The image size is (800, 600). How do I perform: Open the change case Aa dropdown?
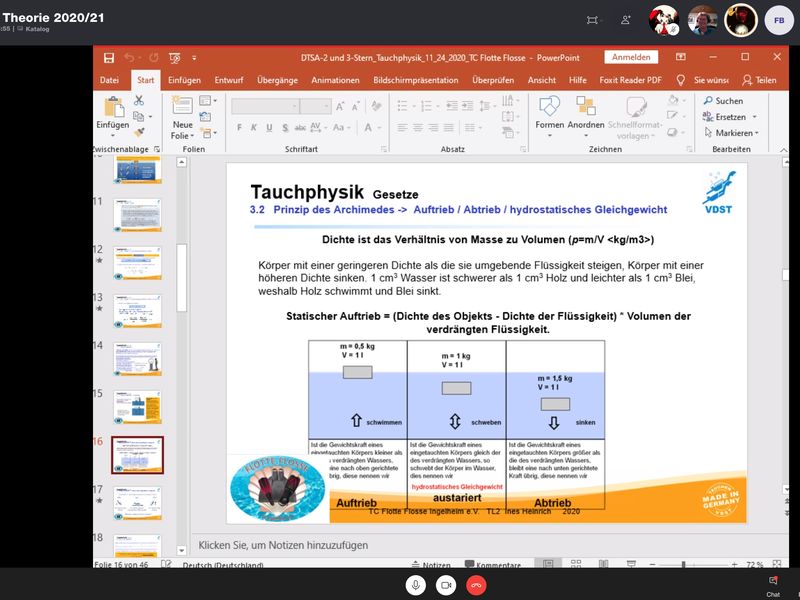(x=341, y=127)
